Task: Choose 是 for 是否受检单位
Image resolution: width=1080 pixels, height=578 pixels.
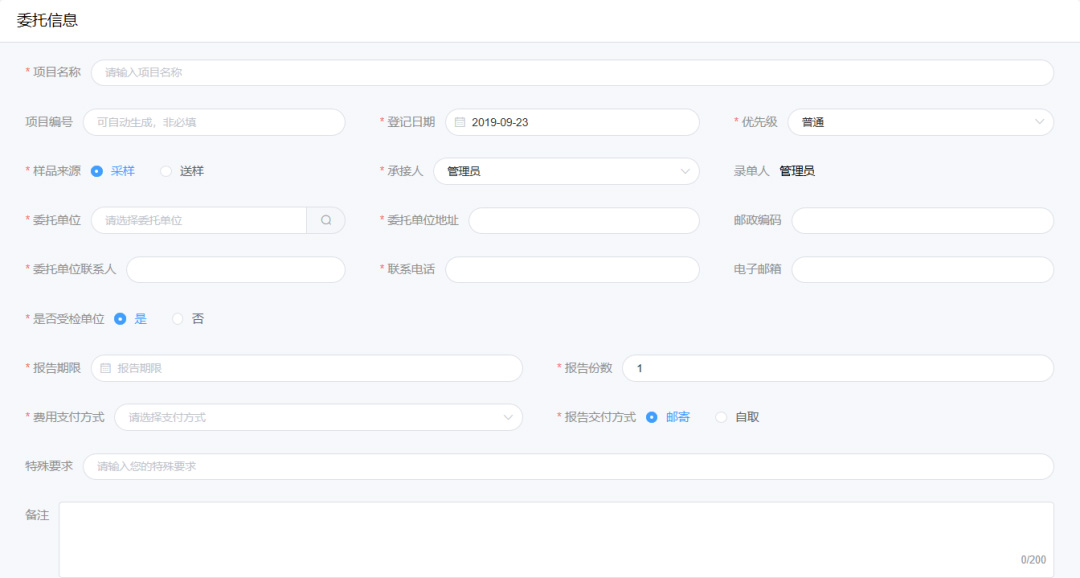Action: [120, 319]
